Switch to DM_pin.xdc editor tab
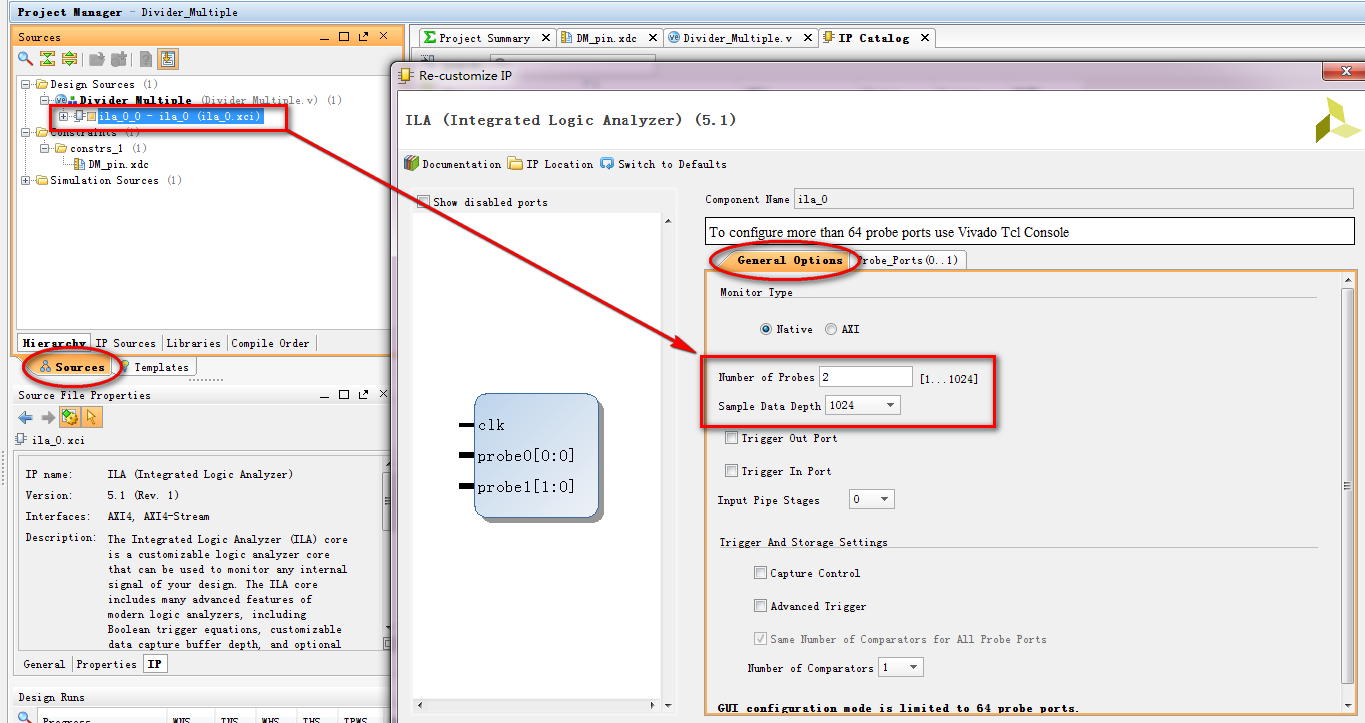The image size is (1365, 723). coord(606,38)
